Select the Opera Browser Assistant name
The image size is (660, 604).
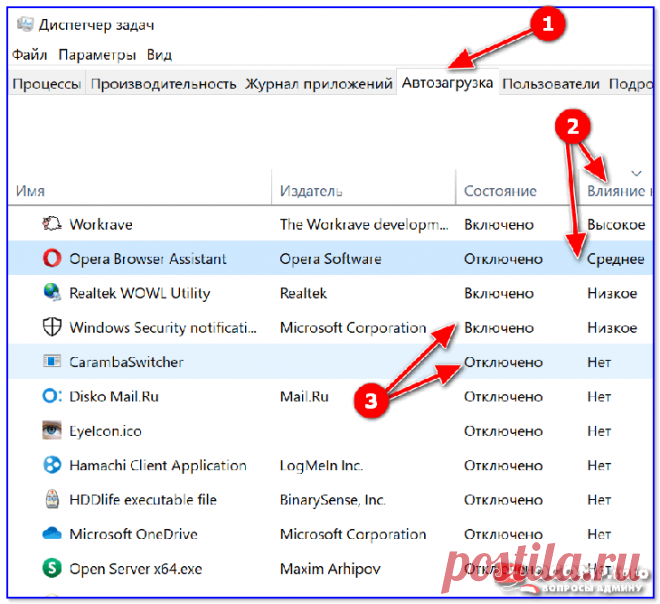point(148,258)
